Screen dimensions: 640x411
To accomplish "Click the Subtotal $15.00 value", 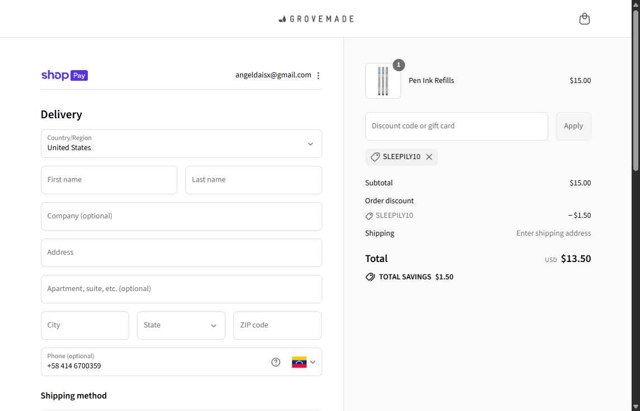I will click(x=580, y=183).
